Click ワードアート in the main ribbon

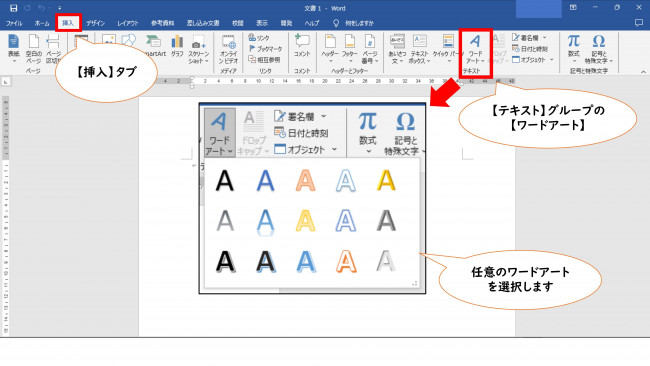tap(475, 49)
